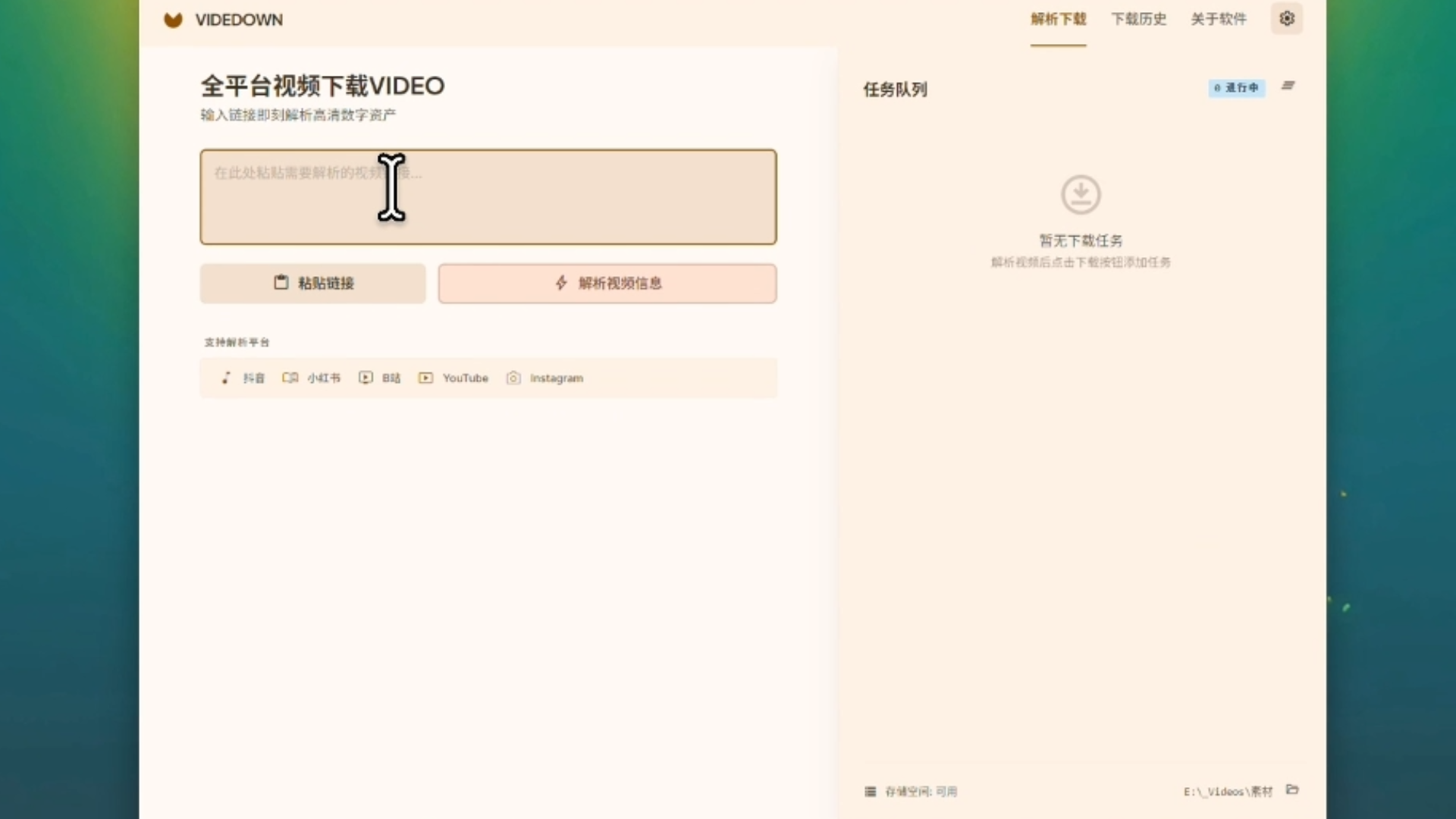The image size is (1456, 819).
Task: Click the 暂无下载任务 text
Action: pos(1081,240)
